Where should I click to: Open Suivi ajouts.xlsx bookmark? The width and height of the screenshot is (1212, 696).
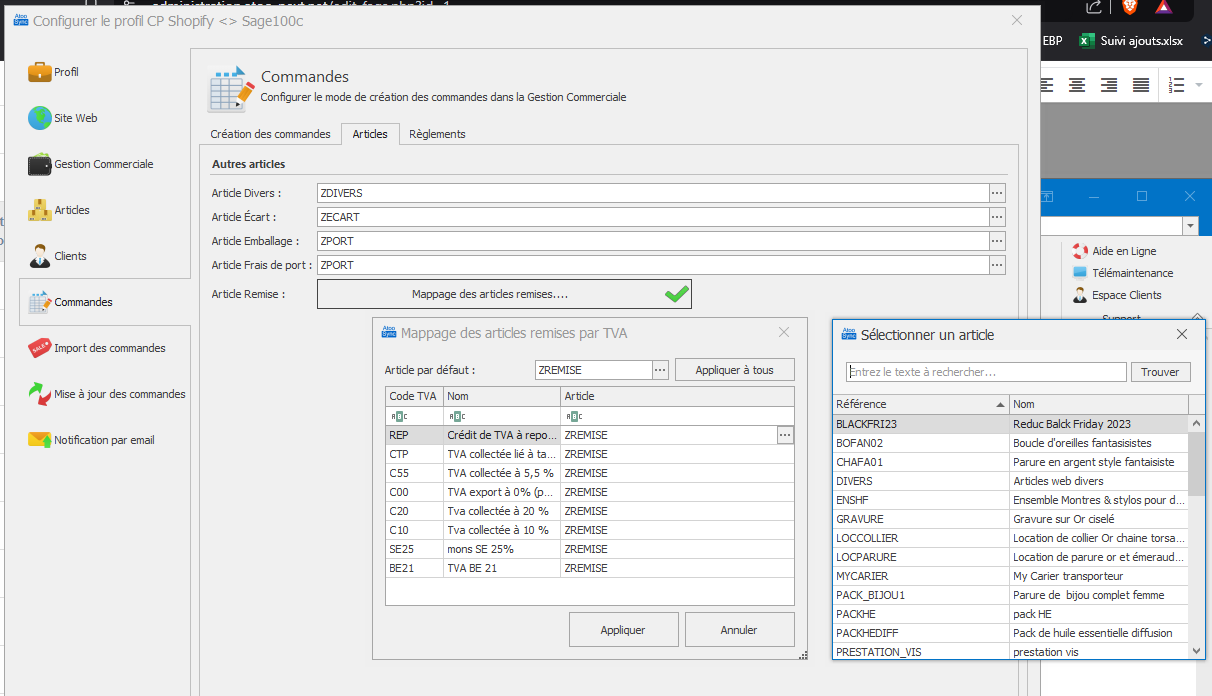(x=1132, y=41)
